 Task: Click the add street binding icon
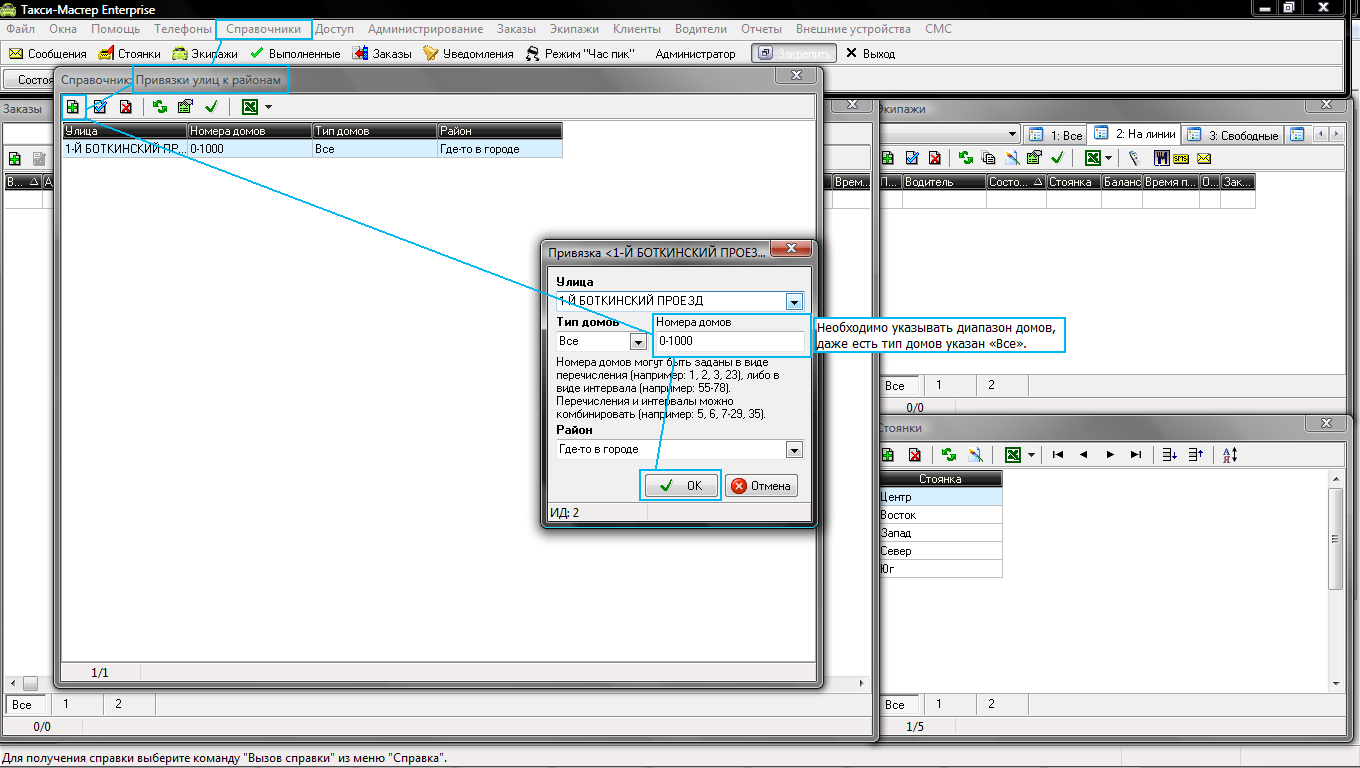[73, 107]
